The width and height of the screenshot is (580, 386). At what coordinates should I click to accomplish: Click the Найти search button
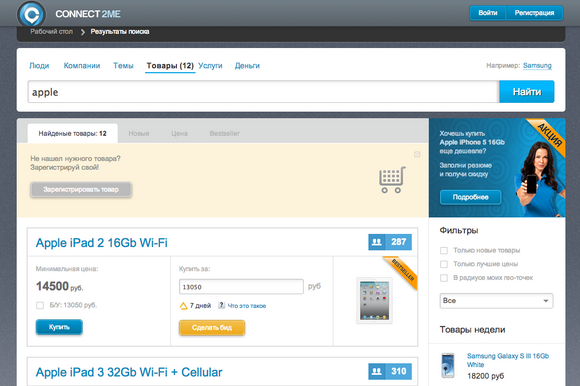(527, 92)
